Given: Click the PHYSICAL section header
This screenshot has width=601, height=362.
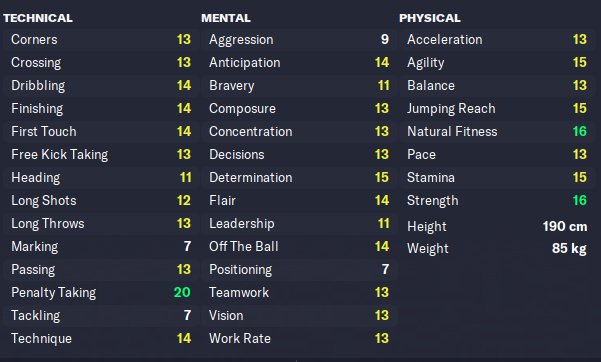Looking at the screenshot, I should 430,18.
